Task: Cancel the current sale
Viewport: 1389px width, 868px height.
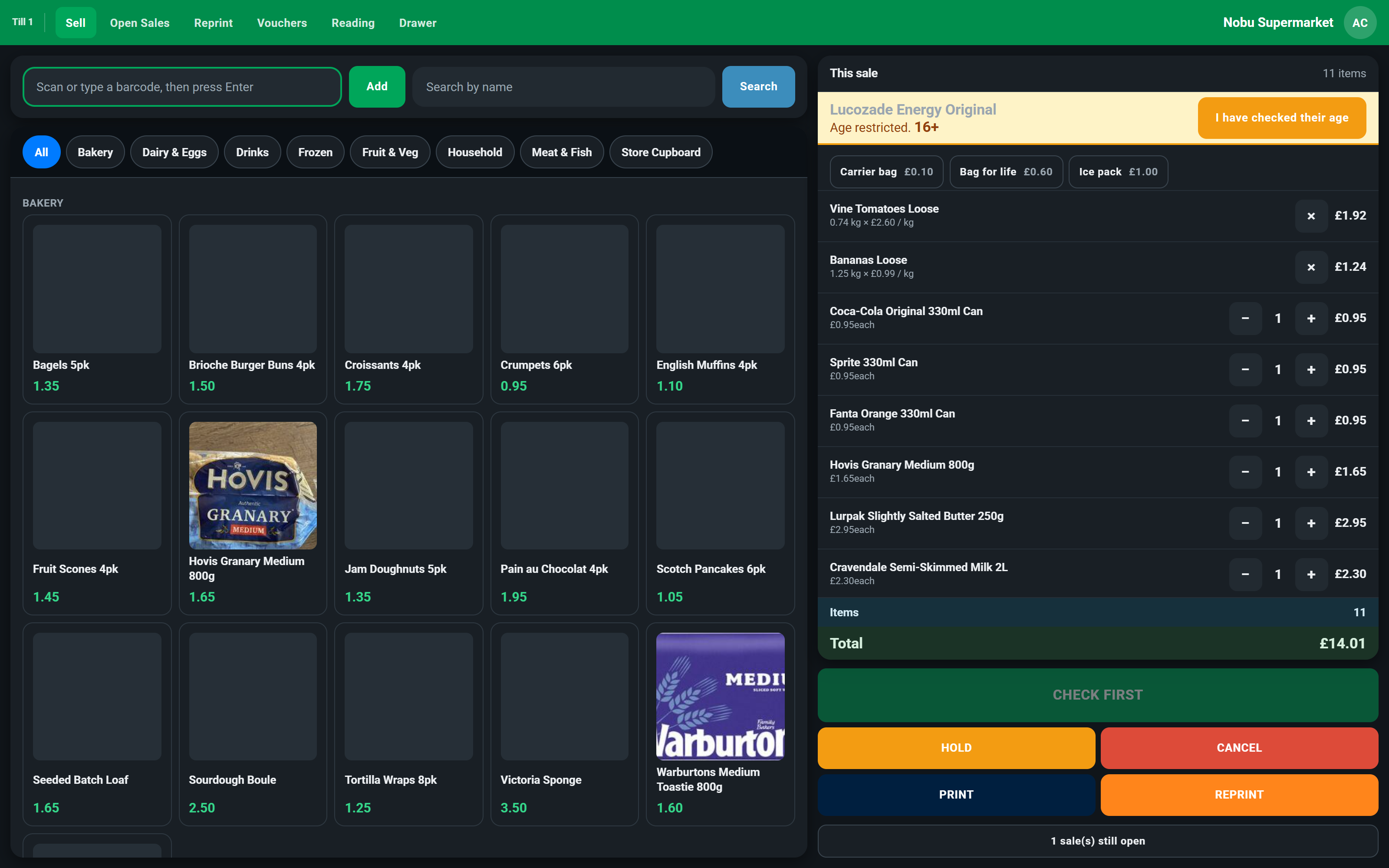Action: pyautogui.click(x=1239, y=747)
